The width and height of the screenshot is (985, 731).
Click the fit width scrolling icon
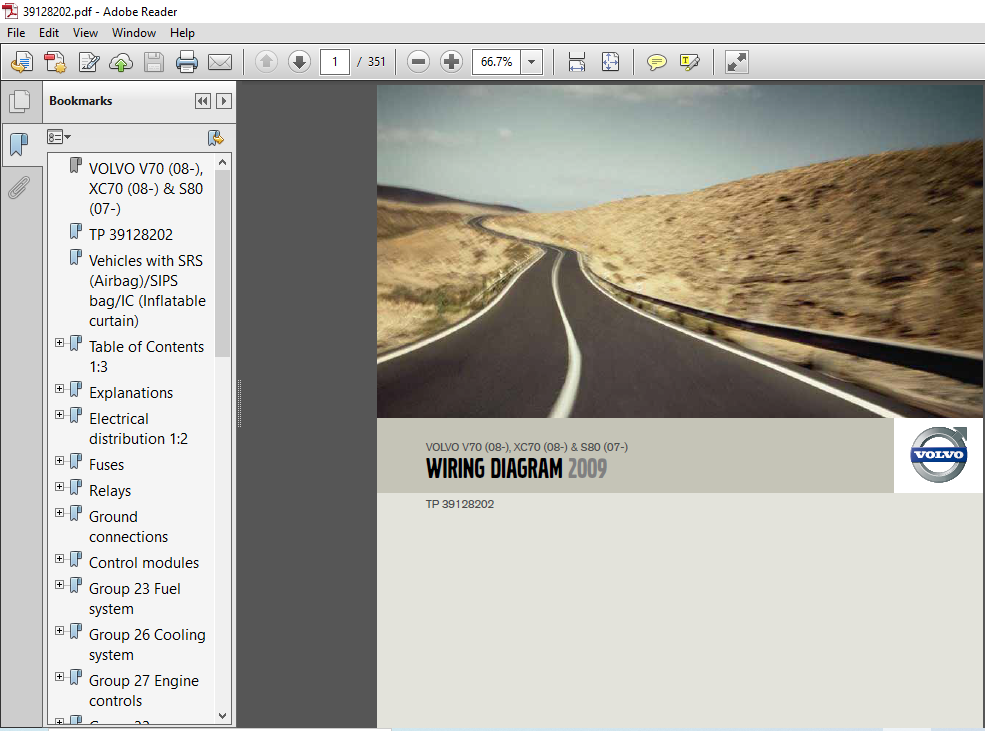pos(577,62)
